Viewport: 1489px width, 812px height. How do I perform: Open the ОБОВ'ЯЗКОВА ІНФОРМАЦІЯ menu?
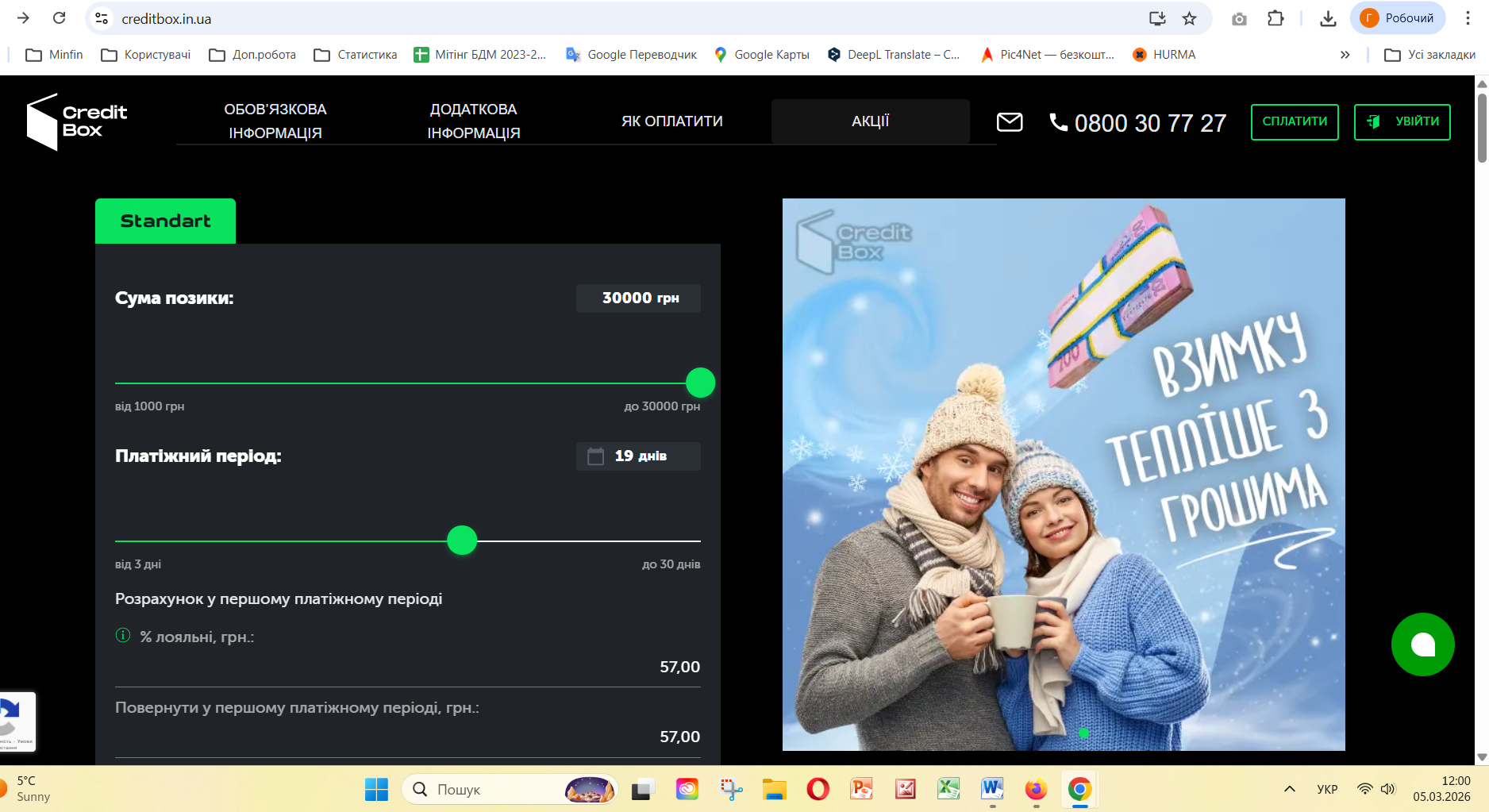click(275, 121)
